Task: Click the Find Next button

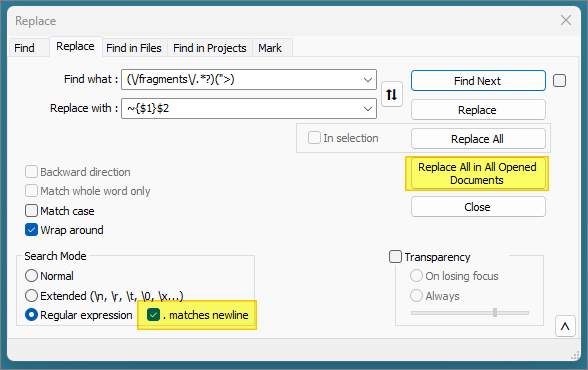Action: click(478, 81)
